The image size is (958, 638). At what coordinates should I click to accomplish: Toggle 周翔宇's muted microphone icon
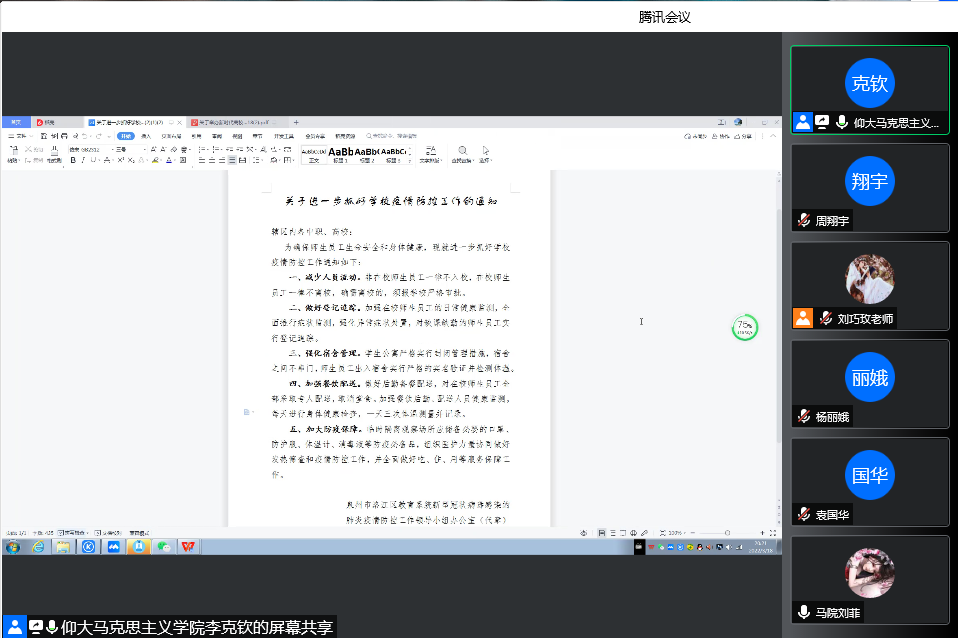click(x=803, y=221)
